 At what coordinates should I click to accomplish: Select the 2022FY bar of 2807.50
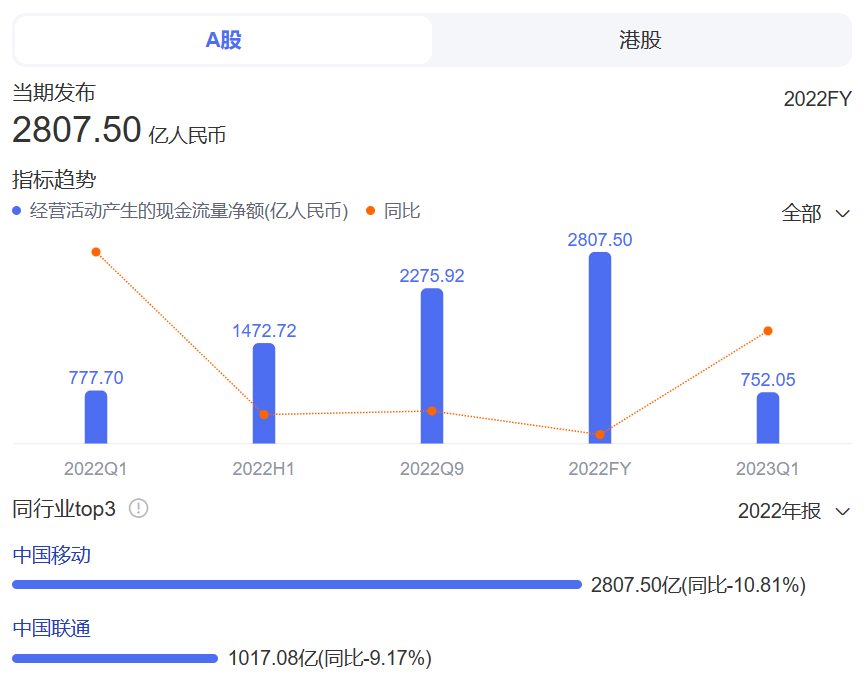pos(600,348)
